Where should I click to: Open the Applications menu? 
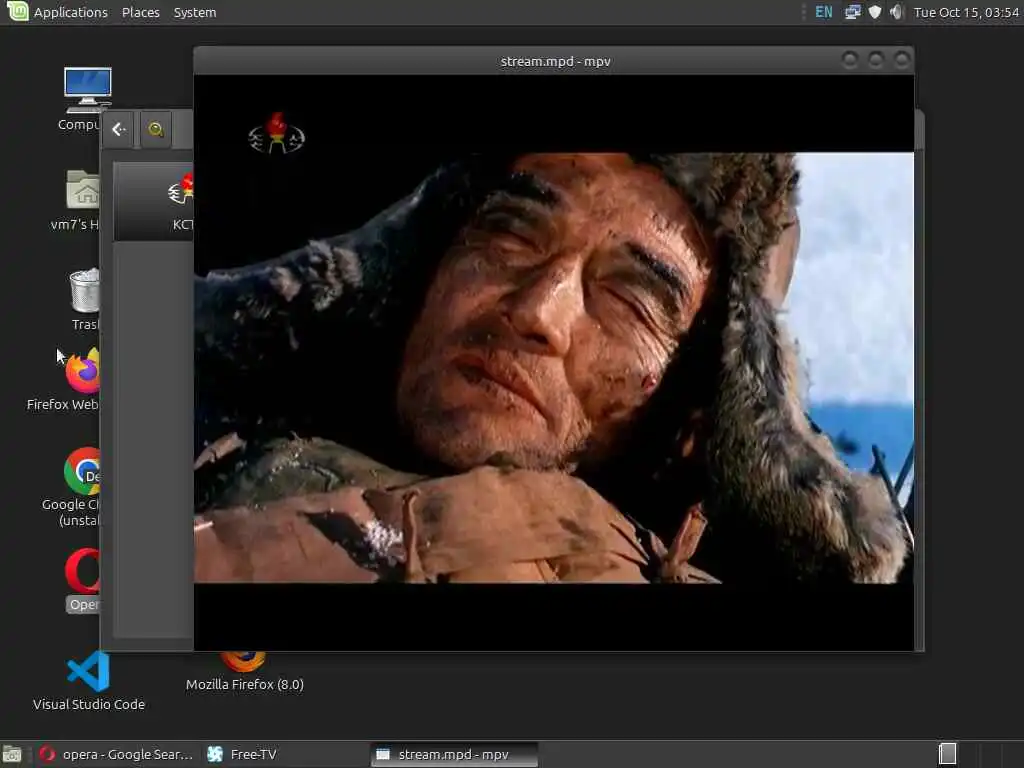click(71, 12)
